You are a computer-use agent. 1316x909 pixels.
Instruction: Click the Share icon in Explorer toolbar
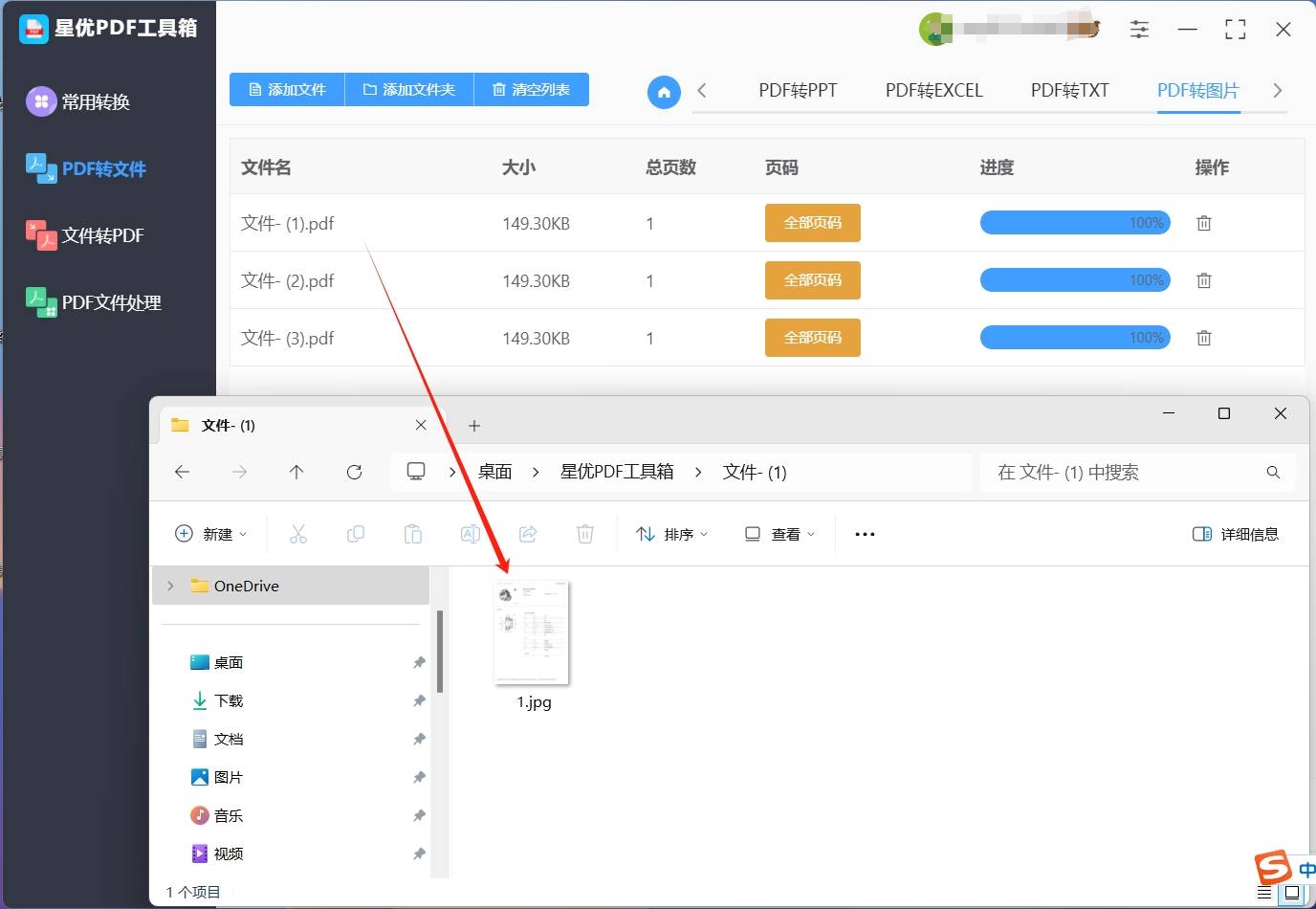point(528,534)
